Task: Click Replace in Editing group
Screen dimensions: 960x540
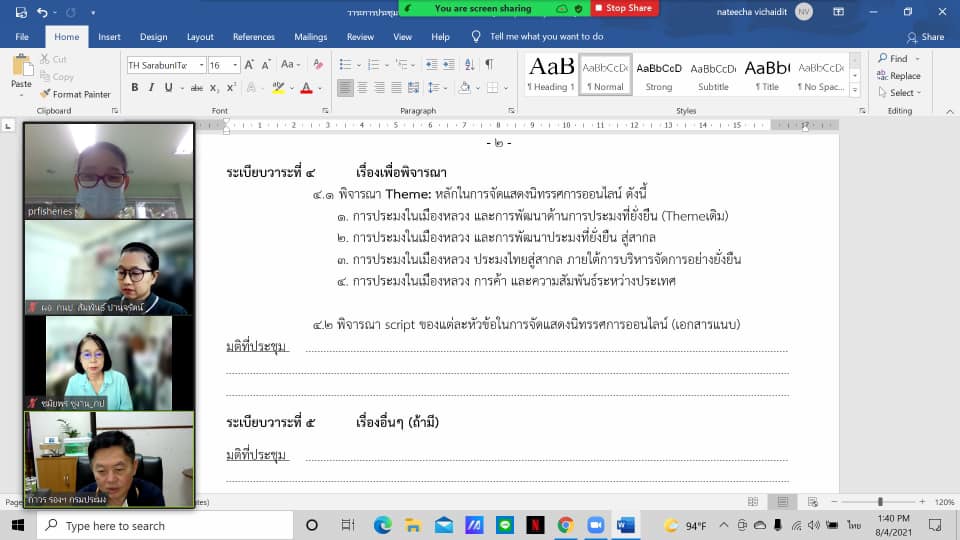Action: click(x=899, y=75)
